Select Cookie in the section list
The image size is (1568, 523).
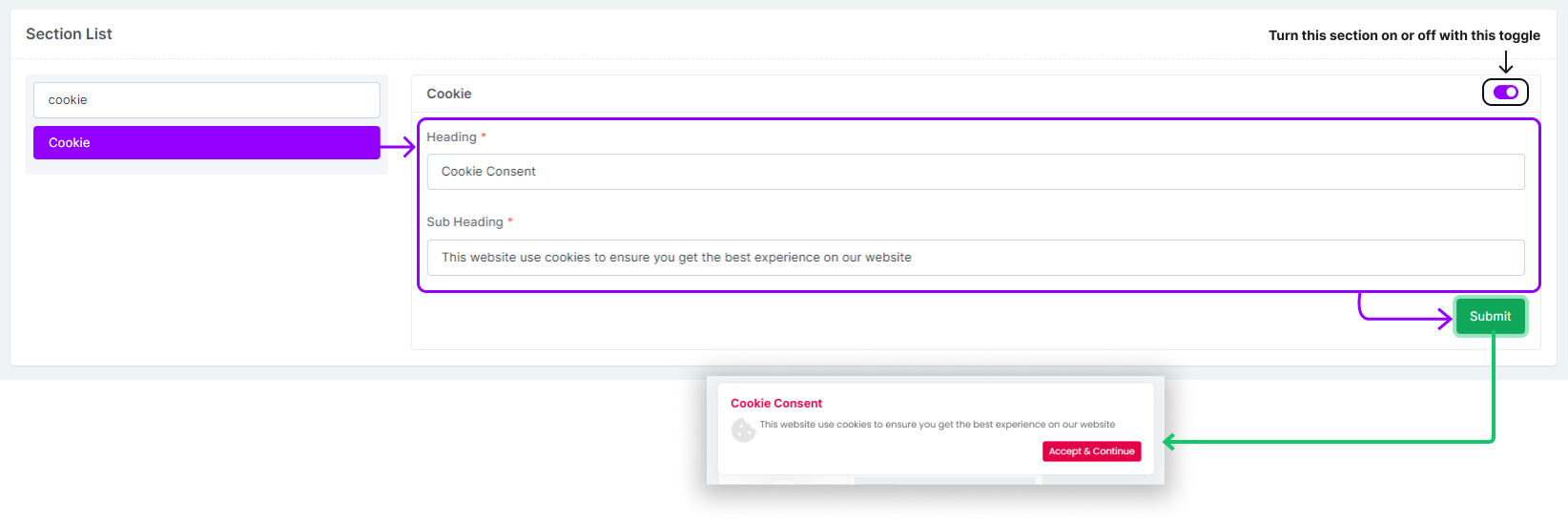206,142
